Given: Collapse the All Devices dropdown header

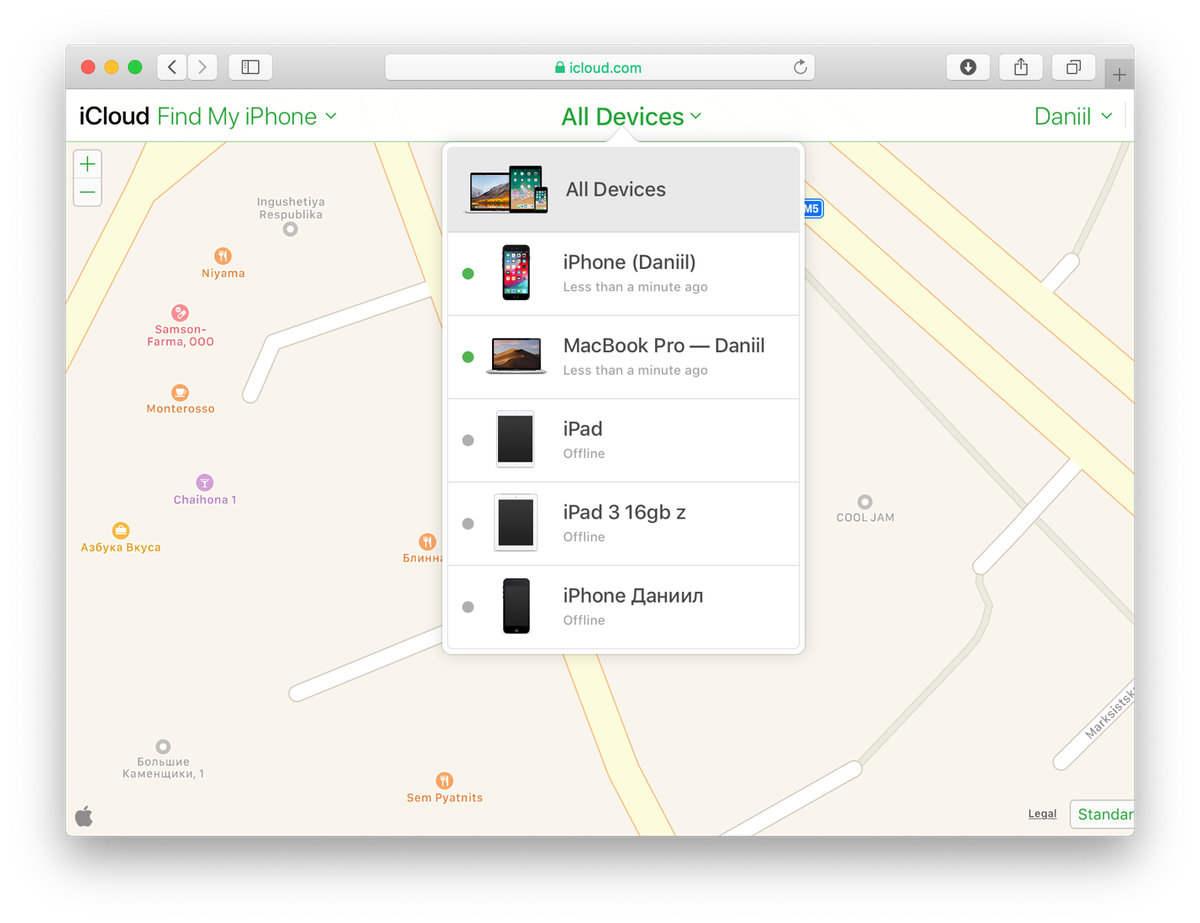Looking at the screenshot, I should (x=632, y=116).
